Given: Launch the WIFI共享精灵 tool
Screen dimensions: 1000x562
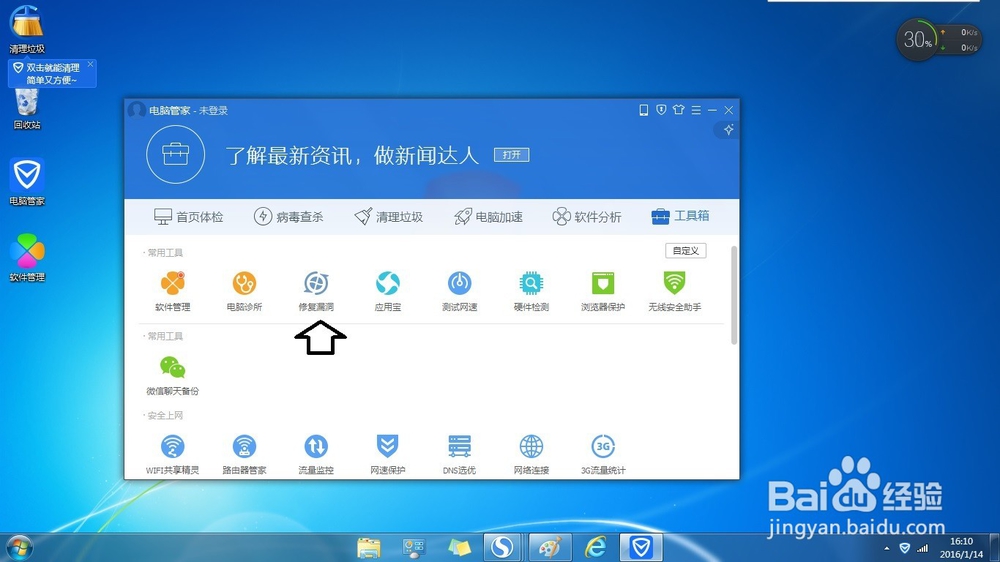Looking at the screenshot, I should pos(172,447).
